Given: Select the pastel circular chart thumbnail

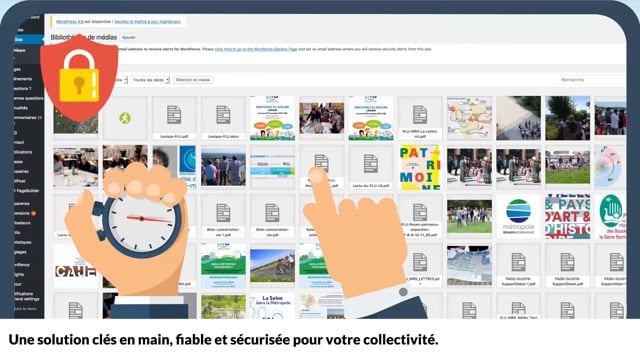Looking at the screenshot, I should coord(611,167).
